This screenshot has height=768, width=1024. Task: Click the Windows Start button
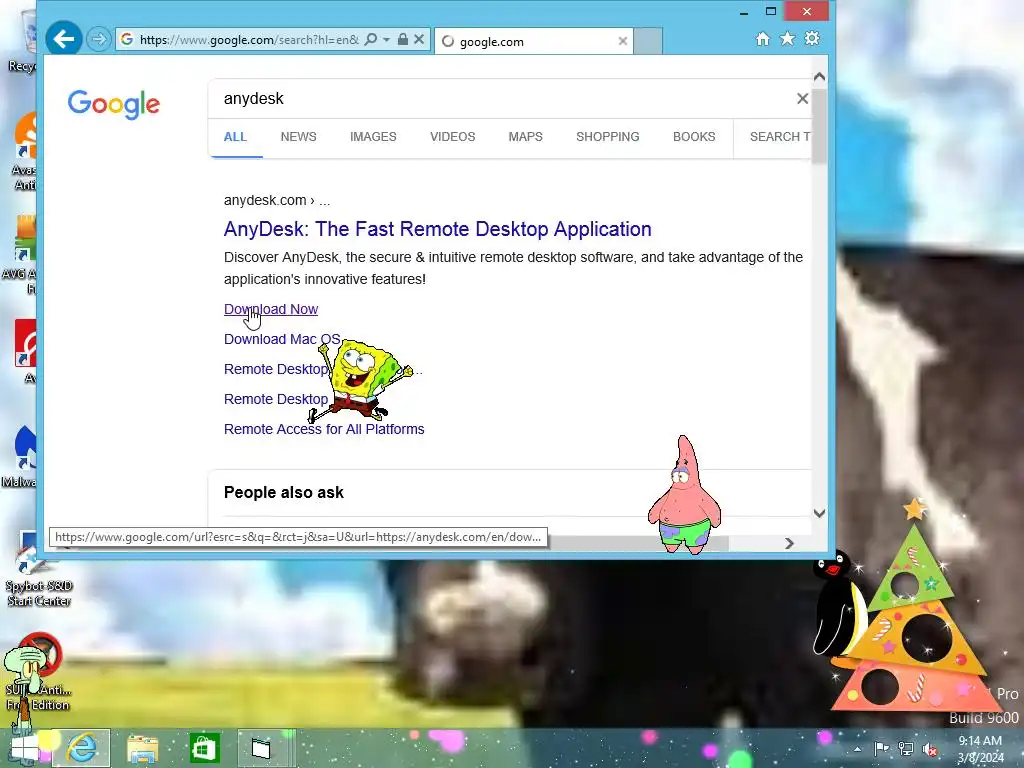coord(25,749)
